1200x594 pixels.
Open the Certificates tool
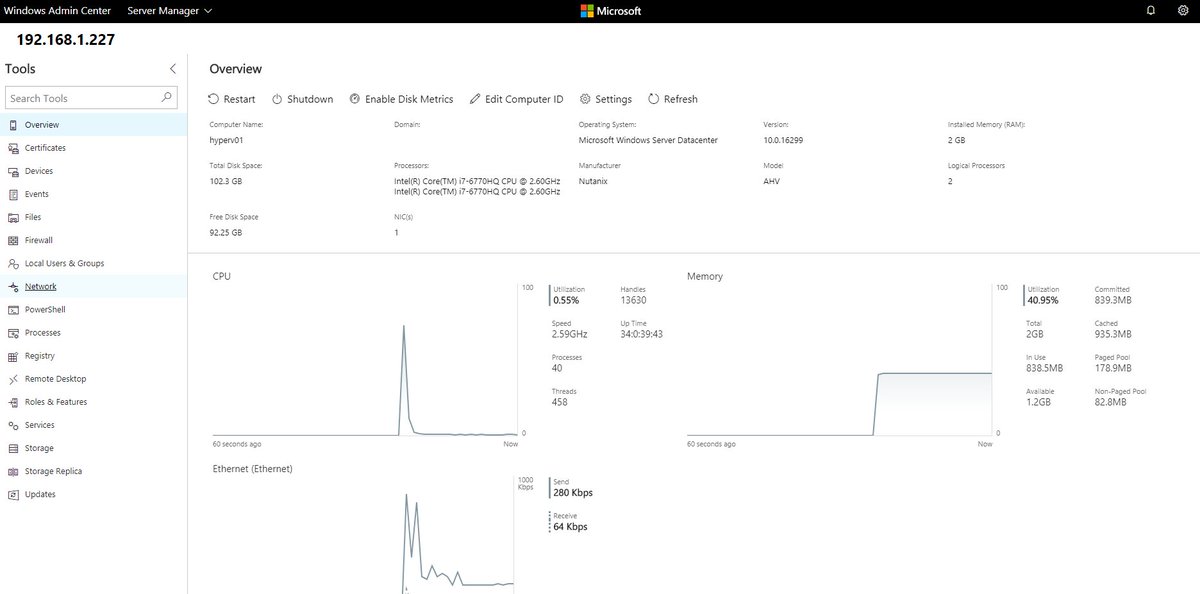click(x=93, y=148)
